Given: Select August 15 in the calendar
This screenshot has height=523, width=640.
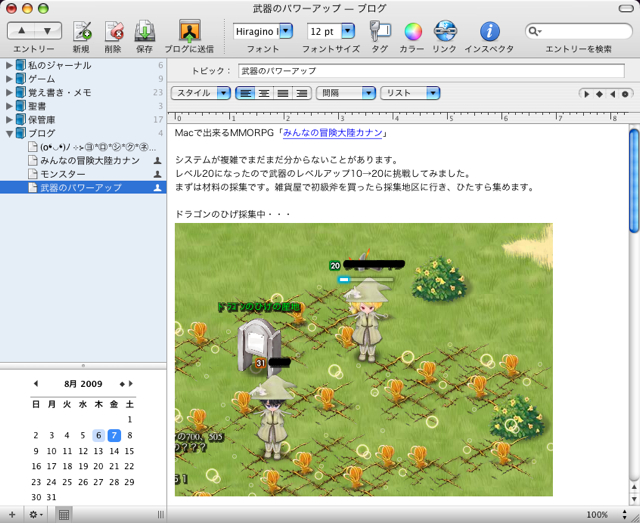Looking at the screenshot, I should [129, 451].
